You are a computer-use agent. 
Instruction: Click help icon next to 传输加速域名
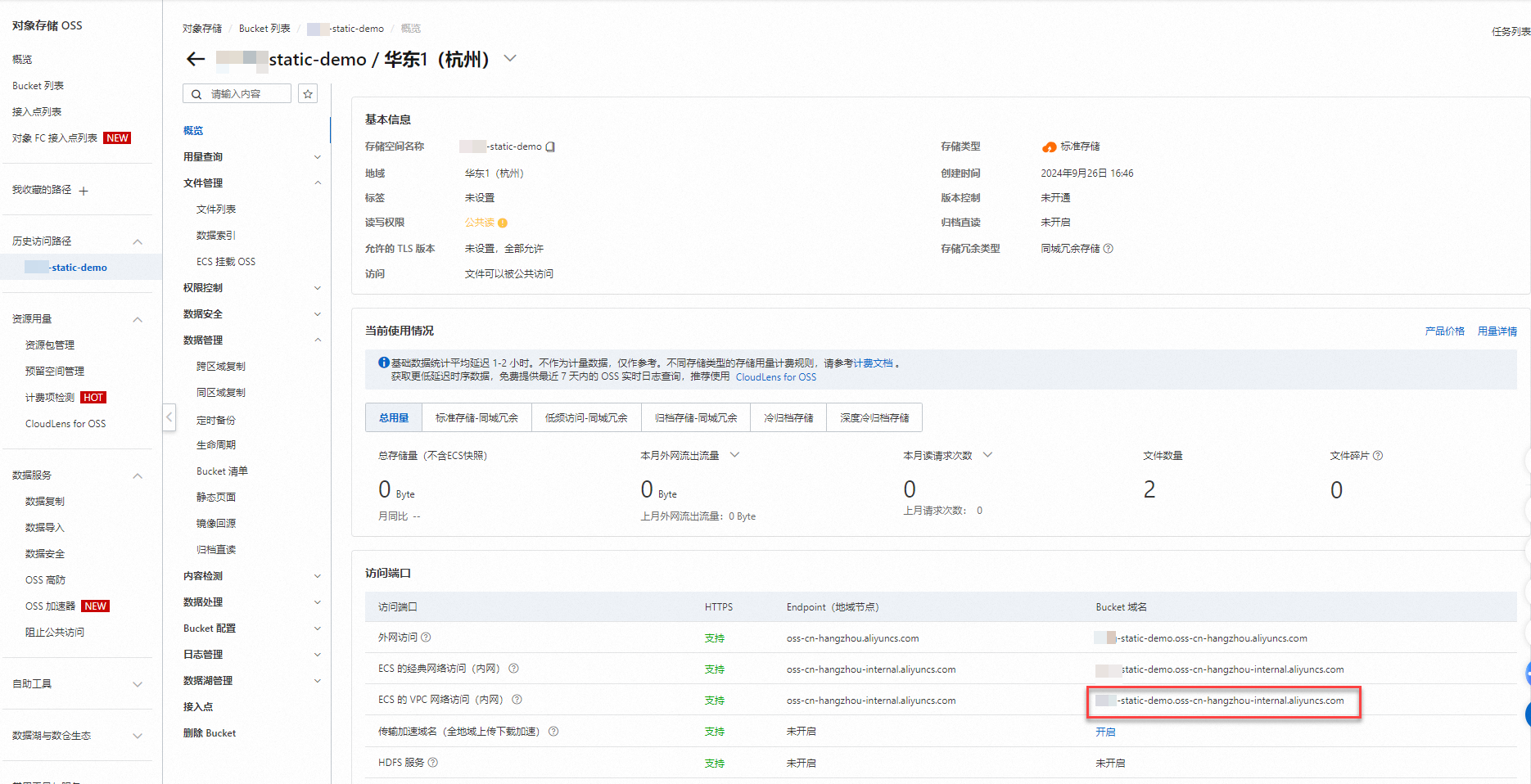[x=553, y=732]
